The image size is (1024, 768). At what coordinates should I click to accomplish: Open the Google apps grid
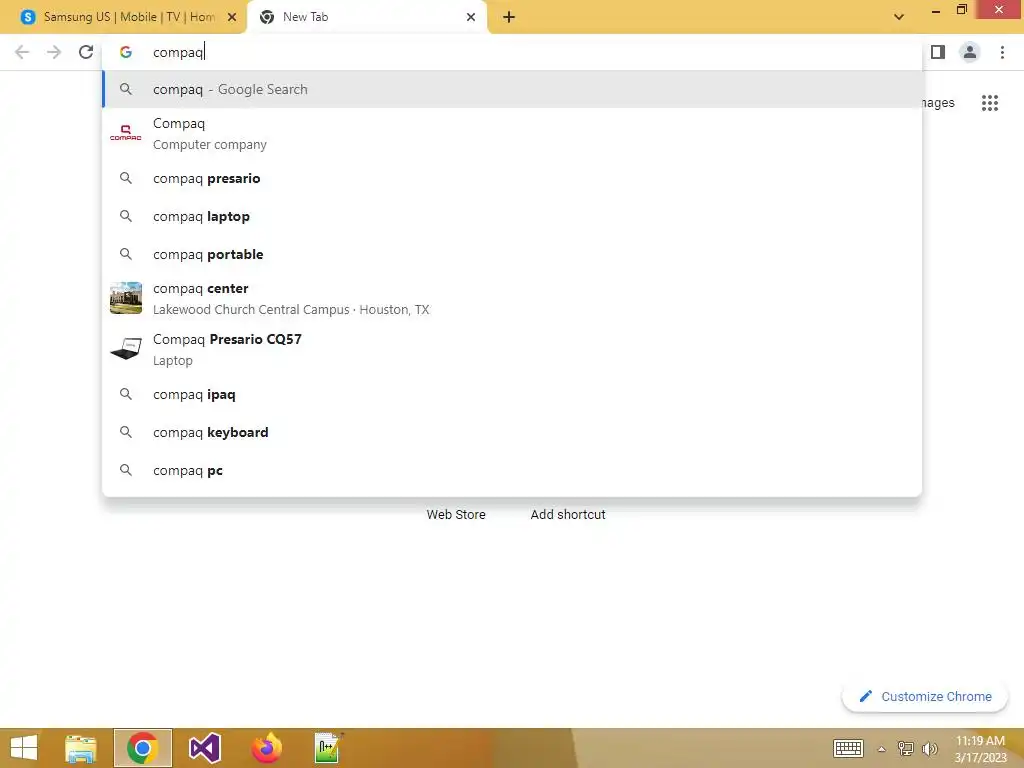[990, 103]
